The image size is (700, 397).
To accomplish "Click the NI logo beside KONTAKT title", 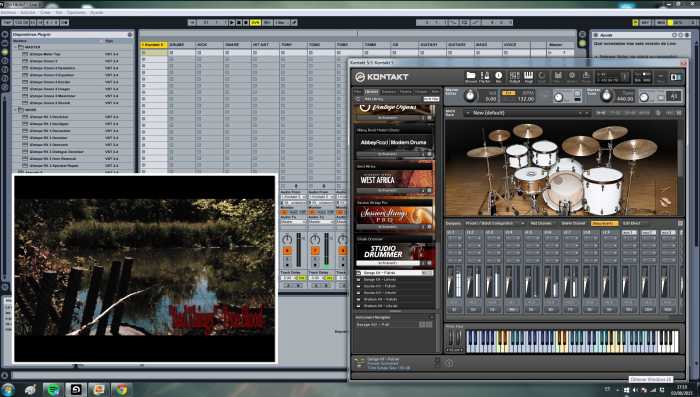I will pos(360,77).
